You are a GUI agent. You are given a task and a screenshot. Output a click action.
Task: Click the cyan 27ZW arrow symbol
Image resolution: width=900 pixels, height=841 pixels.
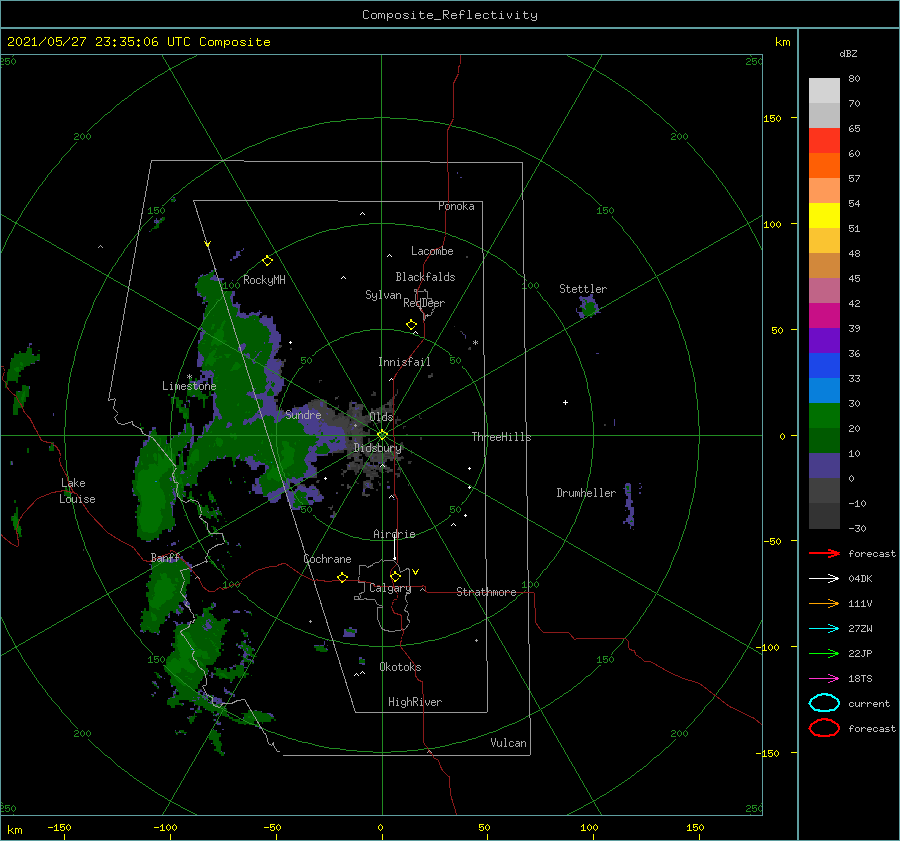tap(824, 629)
